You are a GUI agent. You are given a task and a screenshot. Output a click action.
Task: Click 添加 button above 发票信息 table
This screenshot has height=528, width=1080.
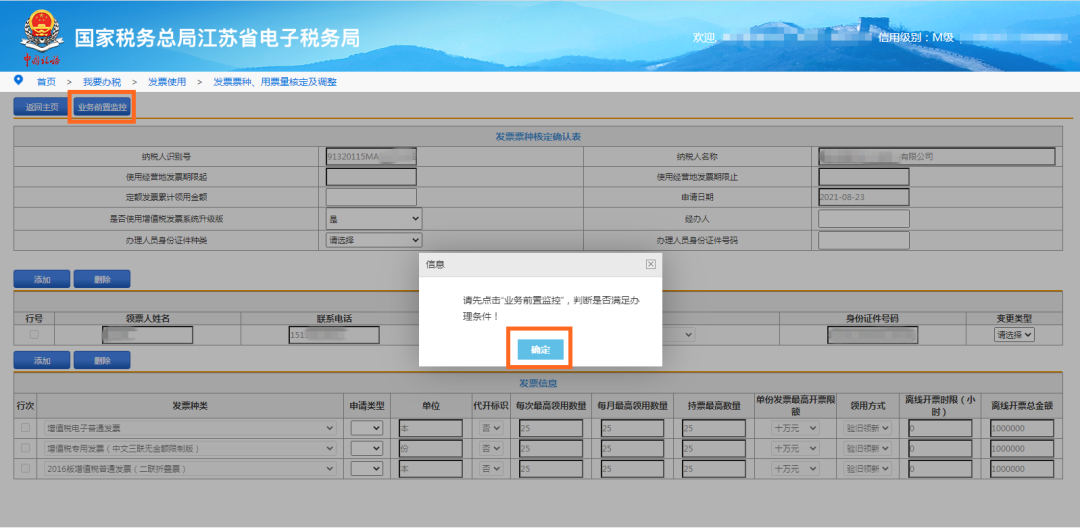coord(41,360)
